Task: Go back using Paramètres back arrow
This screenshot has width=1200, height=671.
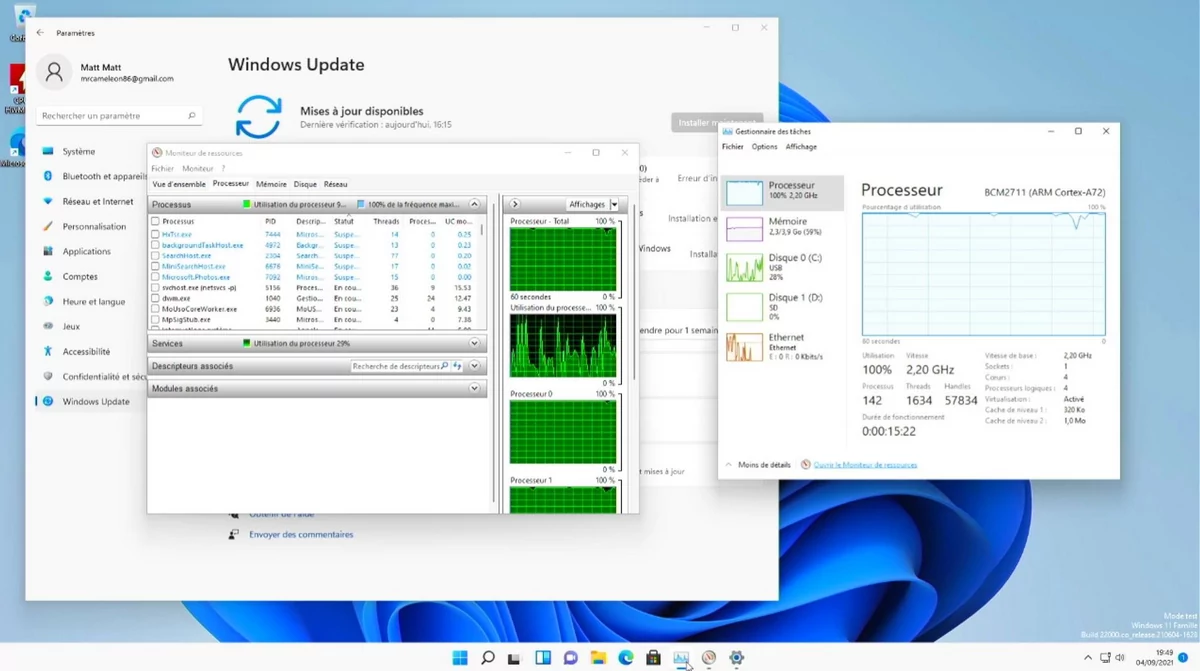Action: pyautogui.click(x=40, y=33)
